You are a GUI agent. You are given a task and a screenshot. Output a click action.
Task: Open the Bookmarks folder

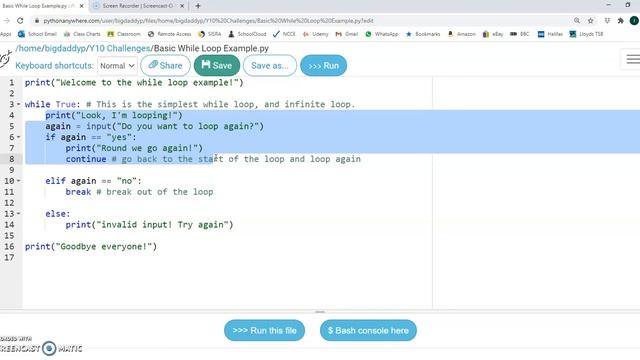[423, 34]
